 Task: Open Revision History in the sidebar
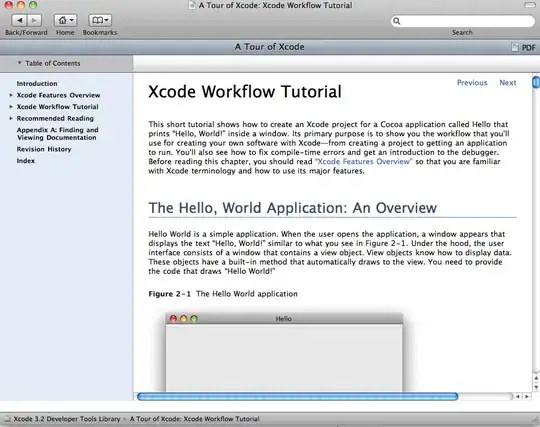pos(44,149)
